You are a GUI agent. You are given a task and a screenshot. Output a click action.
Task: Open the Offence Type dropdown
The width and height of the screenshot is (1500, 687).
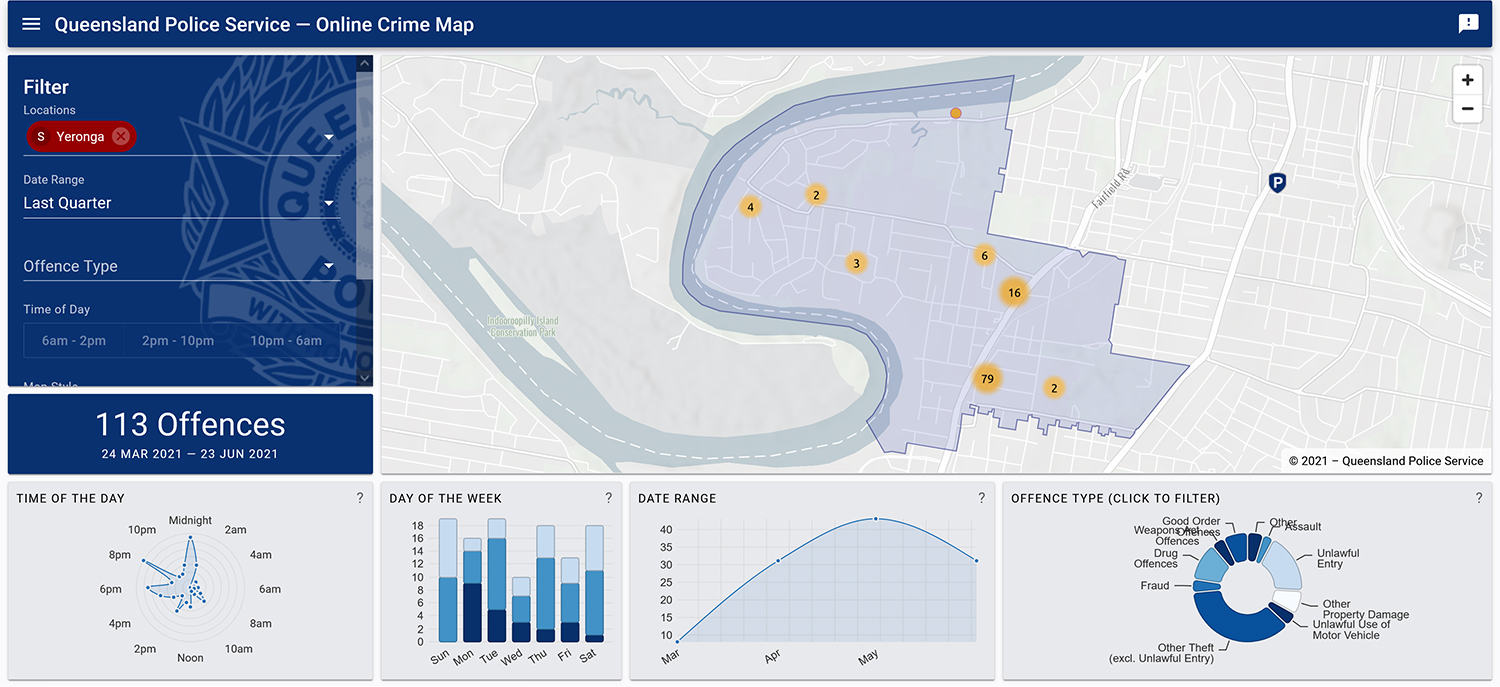pos(181,266)
